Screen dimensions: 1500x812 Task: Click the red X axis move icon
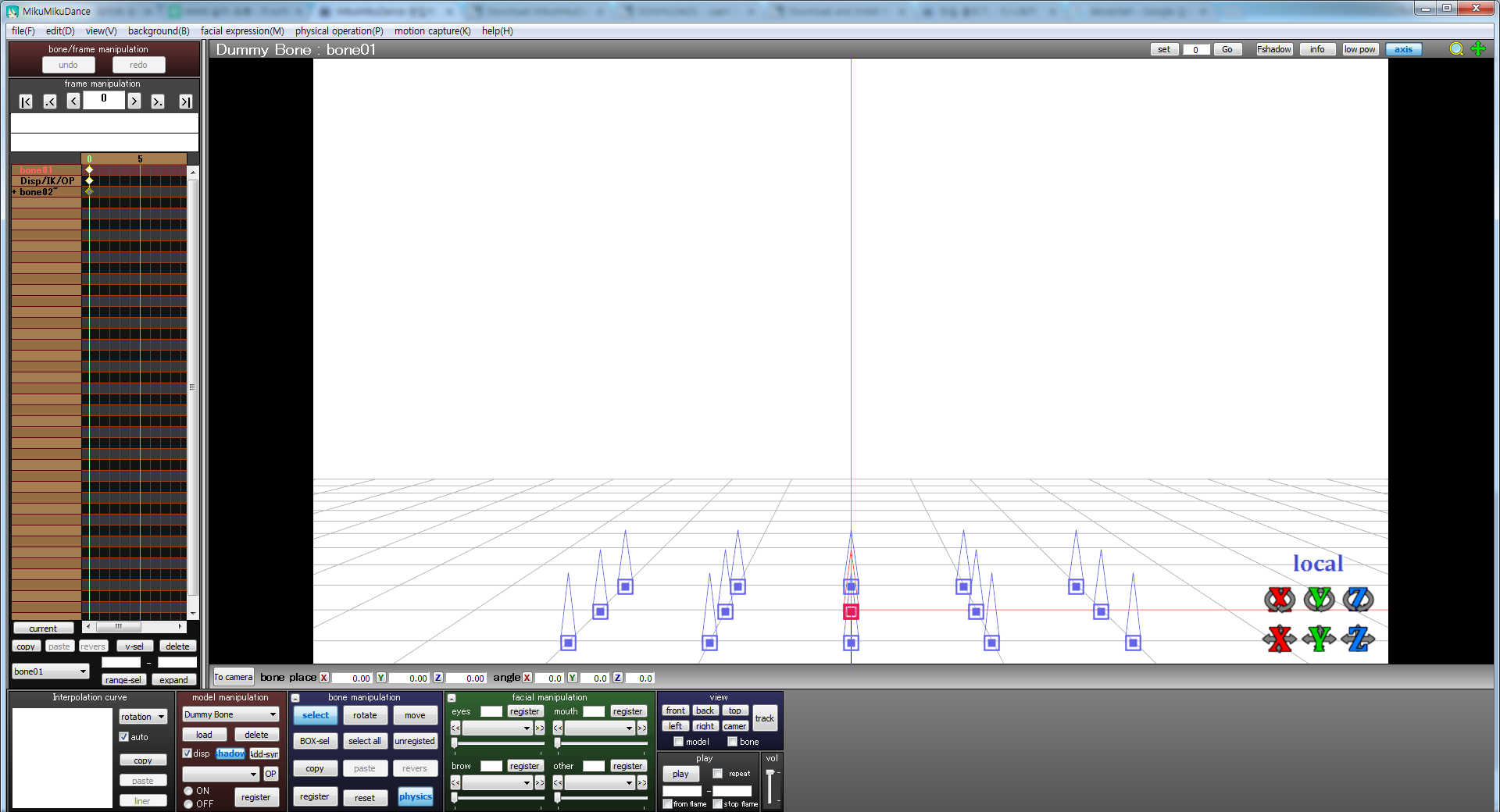(1279, 639)
